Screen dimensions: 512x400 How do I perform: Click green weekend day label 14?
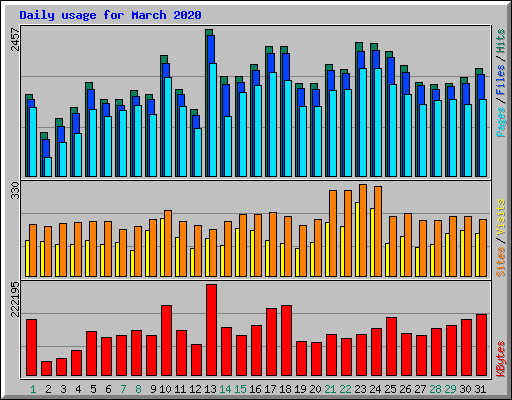point(225,389)
